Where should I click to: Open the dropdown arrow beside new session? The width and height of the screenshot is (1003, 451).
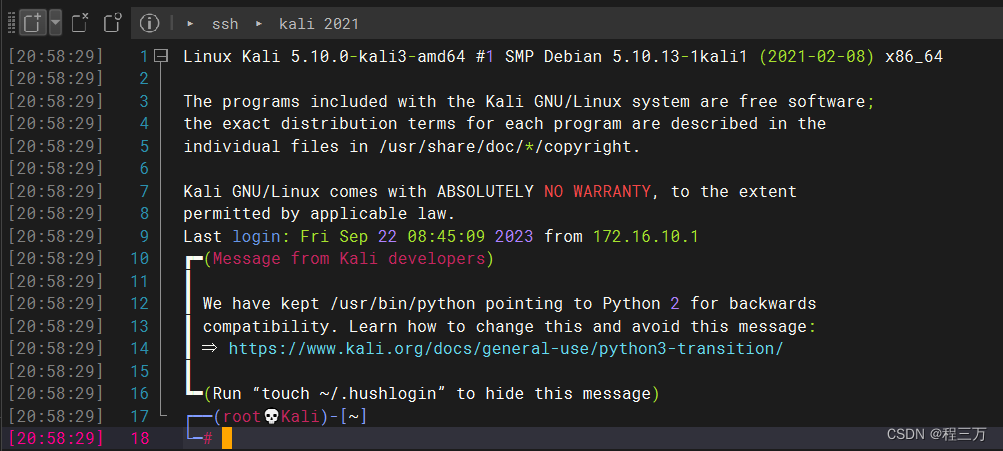[x=55, y=24]
